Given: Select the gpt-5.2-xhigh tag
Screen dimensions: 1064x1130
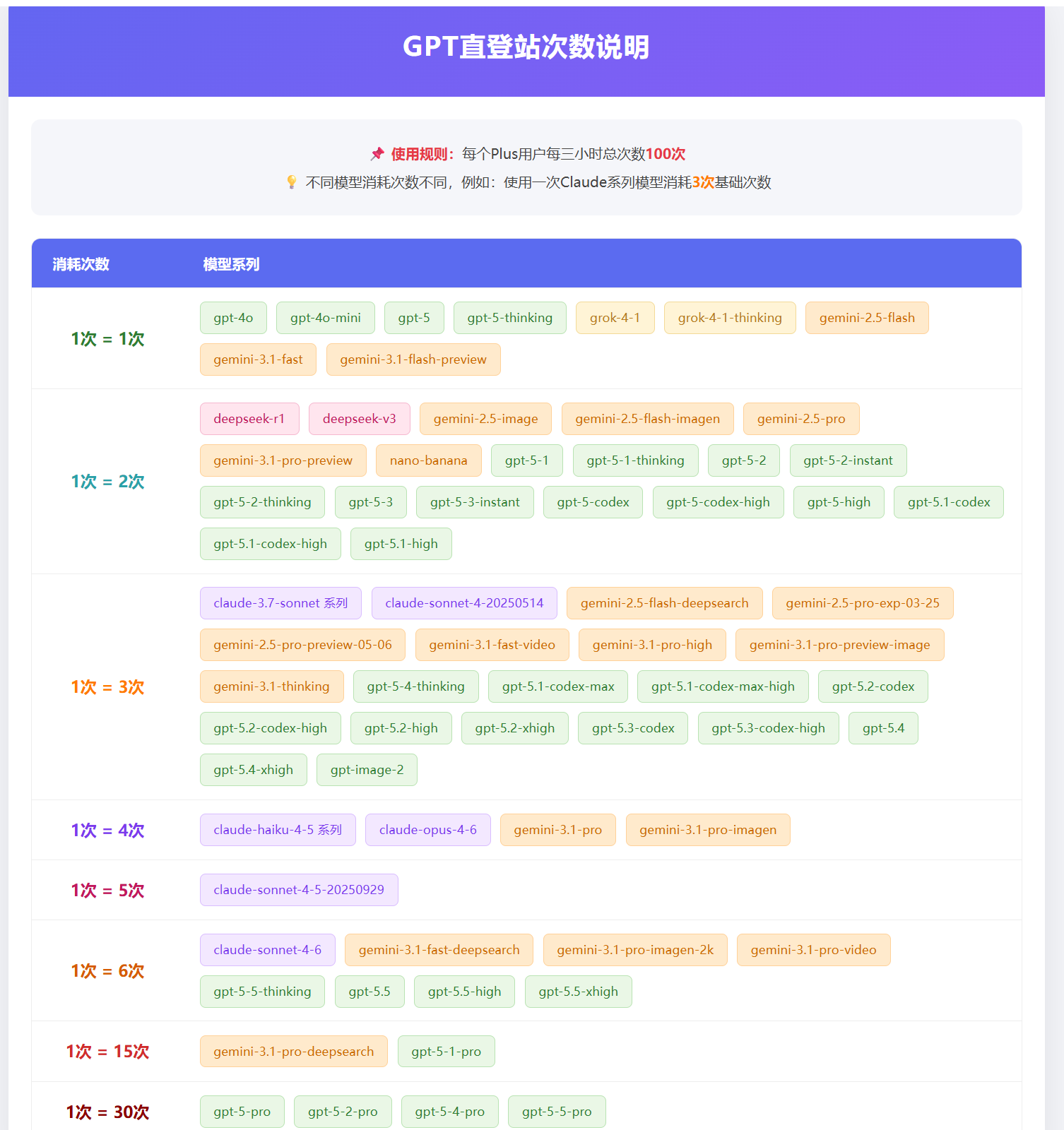Looking at the screenshot, I should [515, 728].
